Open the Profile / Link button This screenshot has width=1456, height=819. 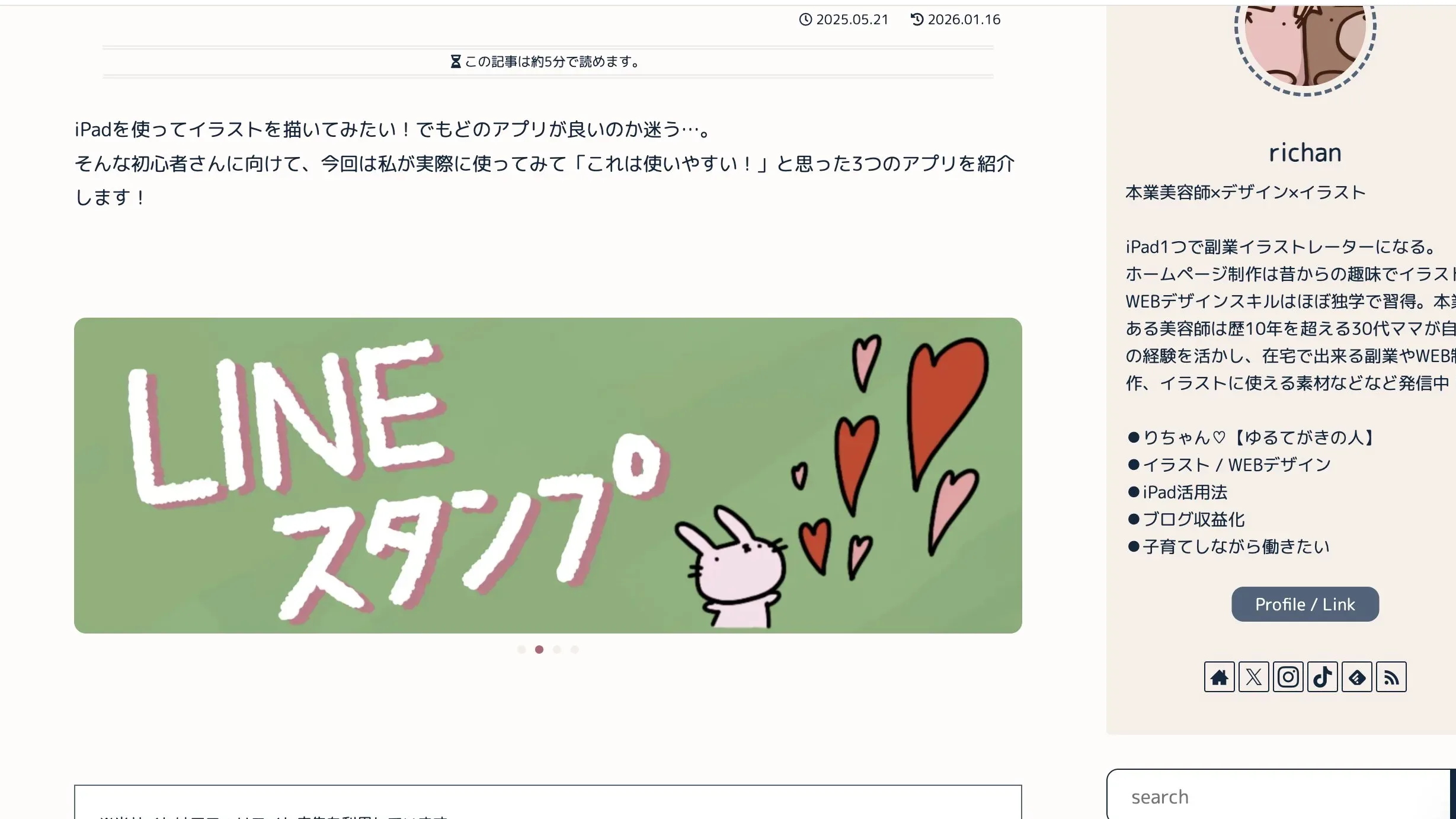tap(1305, 604)
